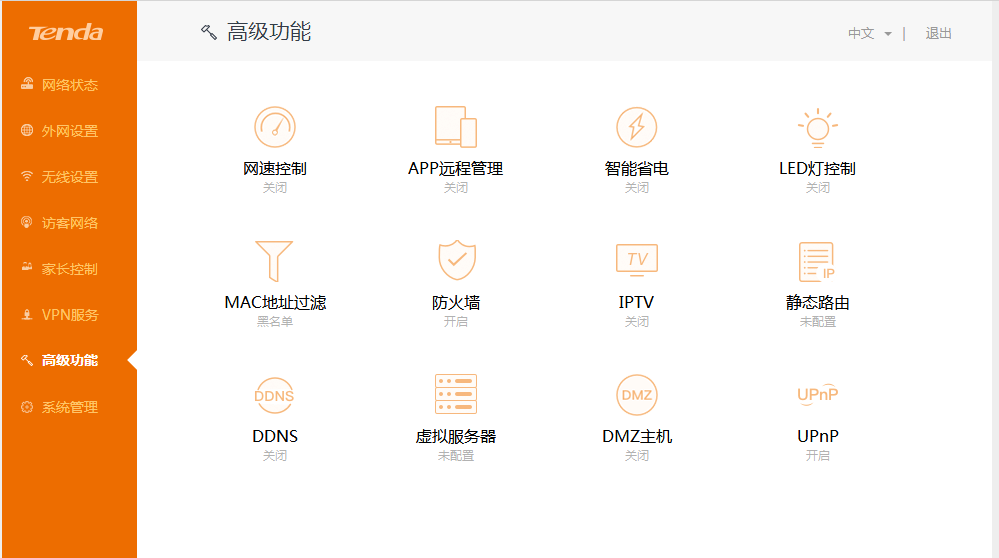The width and height of the screenshot is (999, 558).
Task: Click the 网速控制 label
Action: [x=275, y=169]
